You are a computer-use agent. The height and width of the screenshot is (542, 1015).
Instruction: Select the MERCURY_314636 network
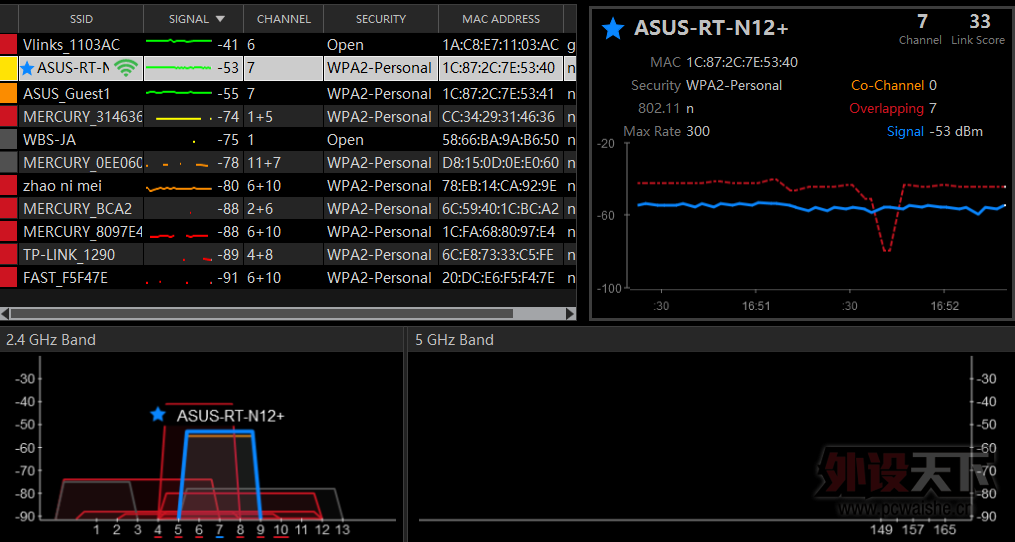(288, 117)
